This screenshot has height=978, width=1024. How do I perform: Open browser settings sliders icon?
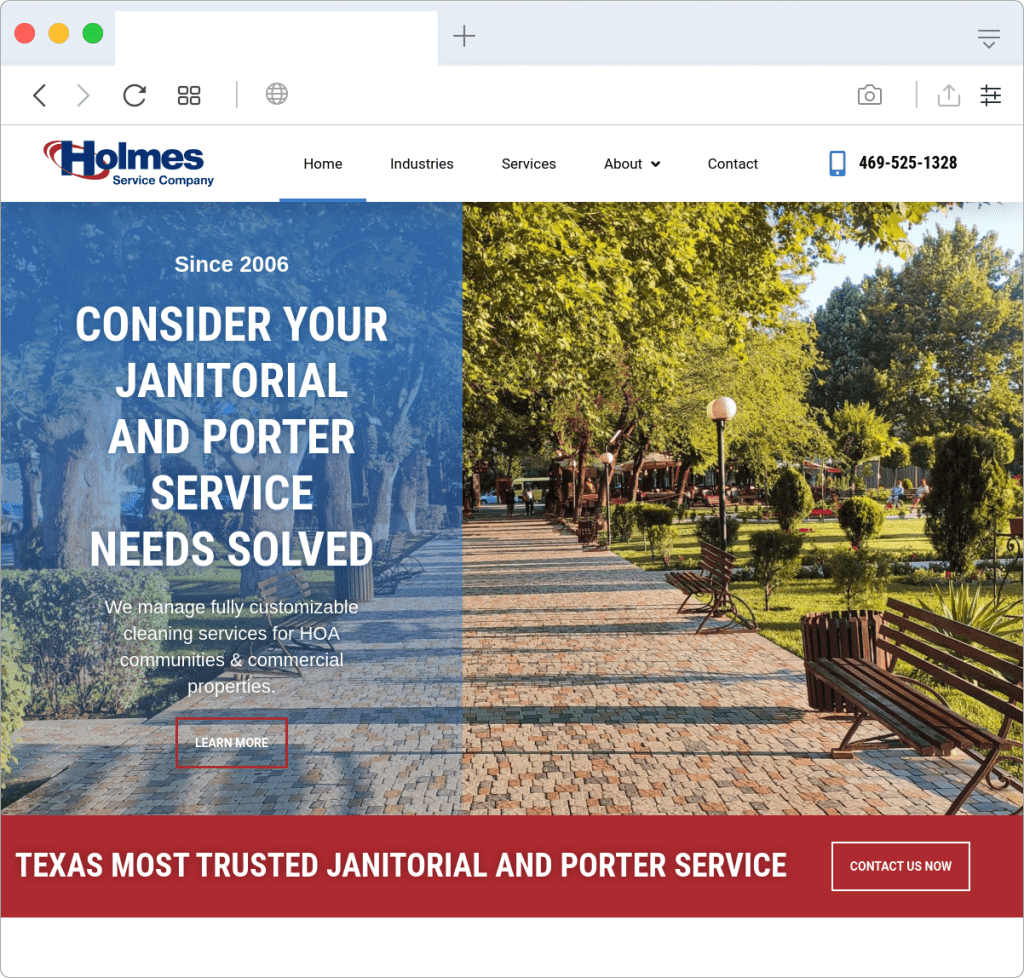pos(990,95)
